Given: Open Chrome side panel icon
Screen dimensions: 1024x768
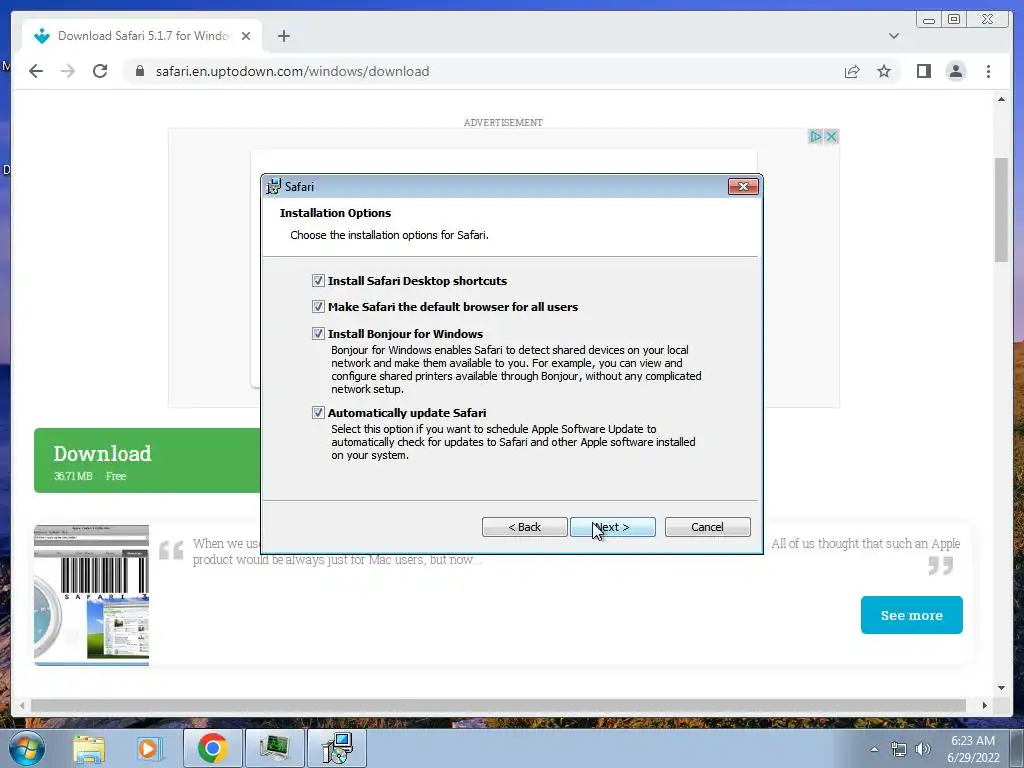Looking at the screenshot, I should click(x=923, y=71).
